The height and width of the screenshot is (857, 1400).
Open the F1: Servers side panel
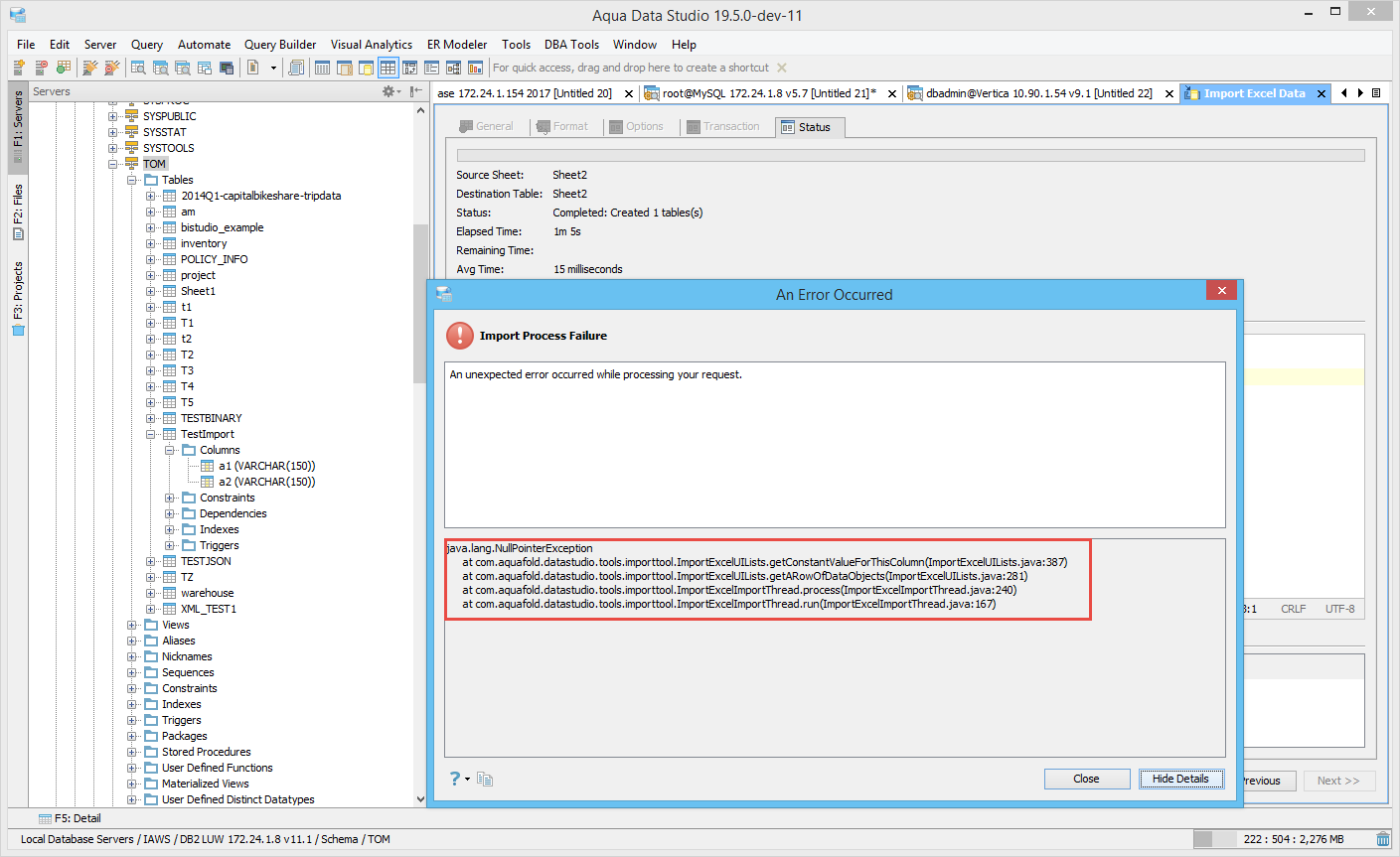point(18,126)
